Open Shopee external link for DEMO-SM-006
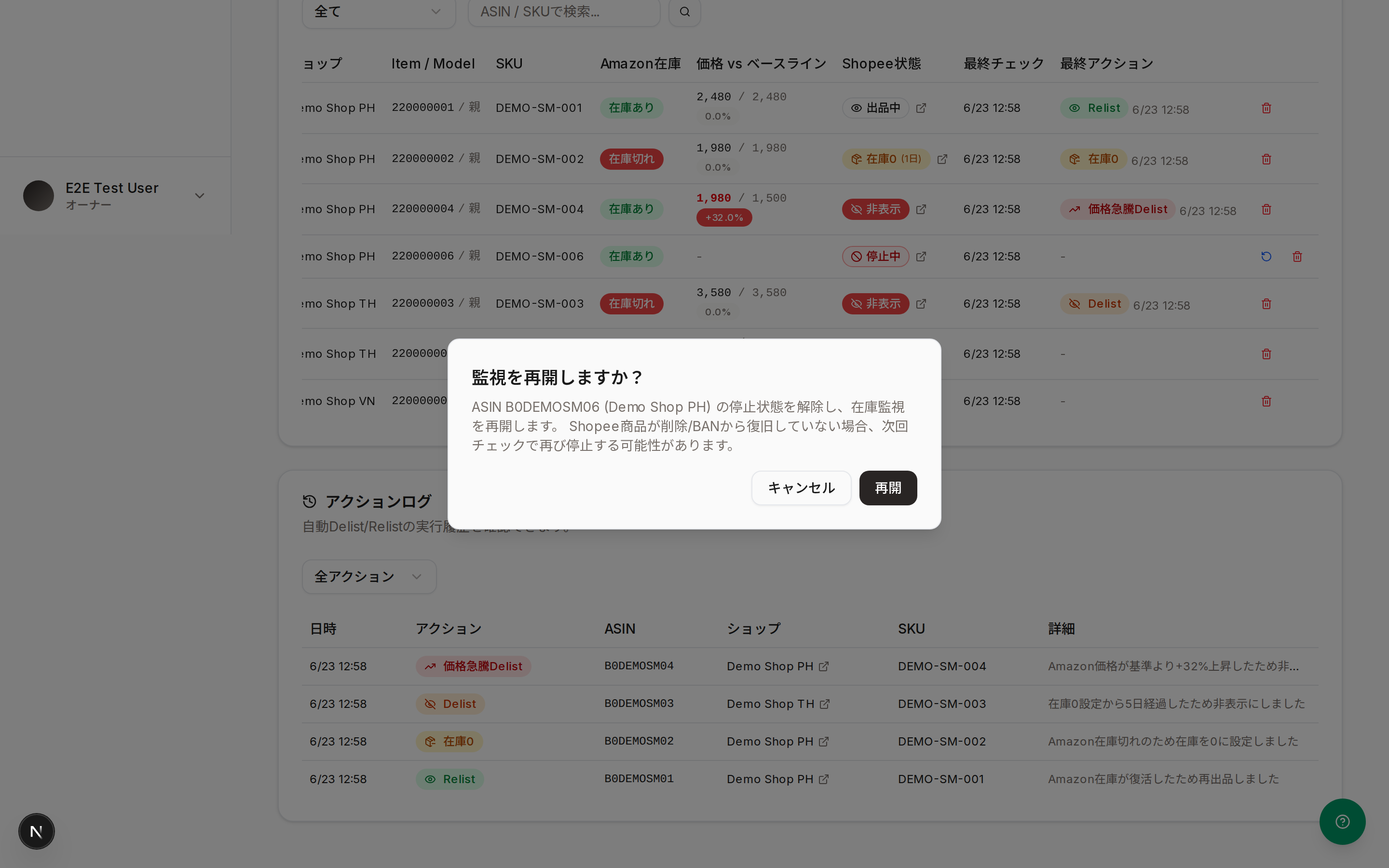The height and width of the screenshot is (868, 1389). coord(921,257)
